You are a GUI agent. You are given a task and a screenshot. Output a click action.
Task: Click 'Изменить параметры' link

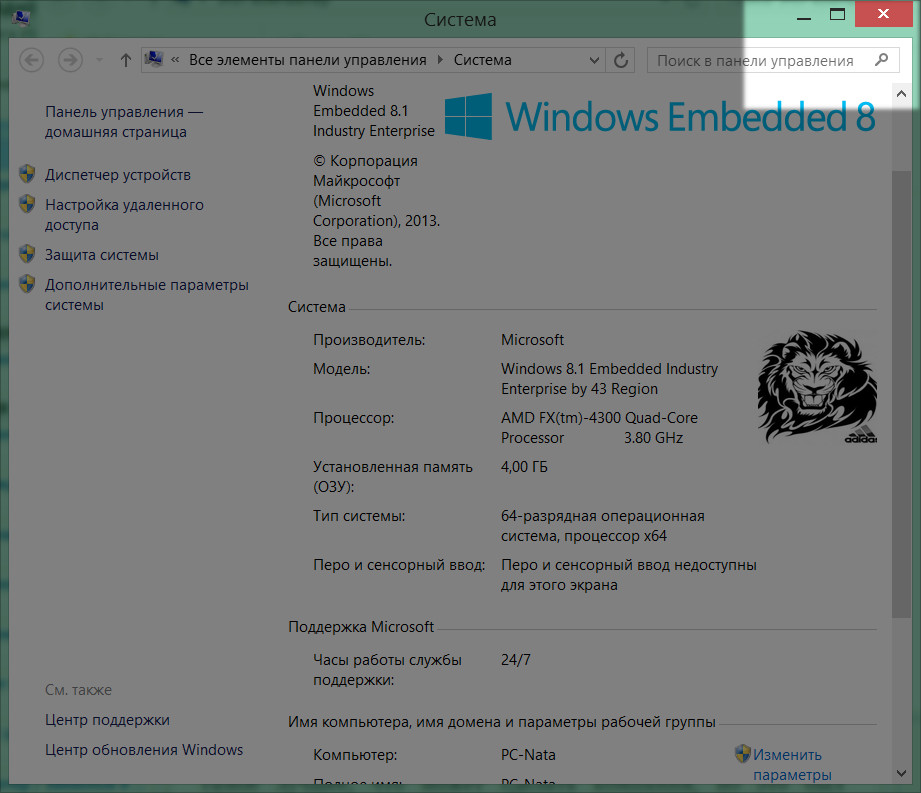(x=792, y=764)
